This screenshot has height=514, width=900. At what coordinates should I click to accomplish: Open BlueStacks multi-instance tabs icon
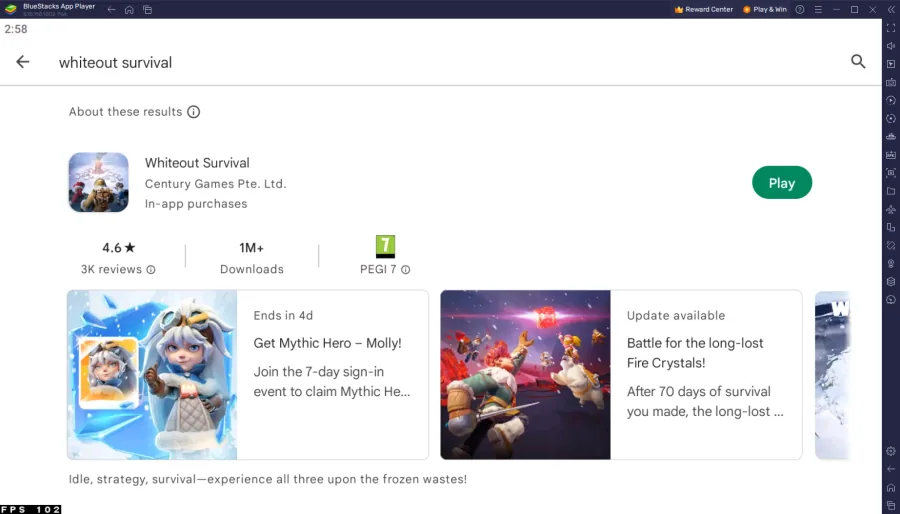coord(148,10)
